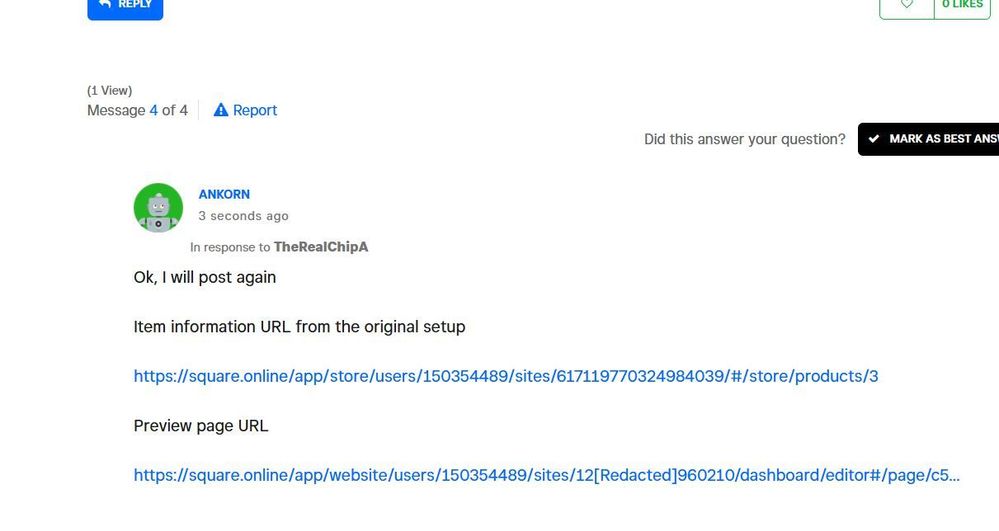Open the store products URL link

click(x=506, y=376)
